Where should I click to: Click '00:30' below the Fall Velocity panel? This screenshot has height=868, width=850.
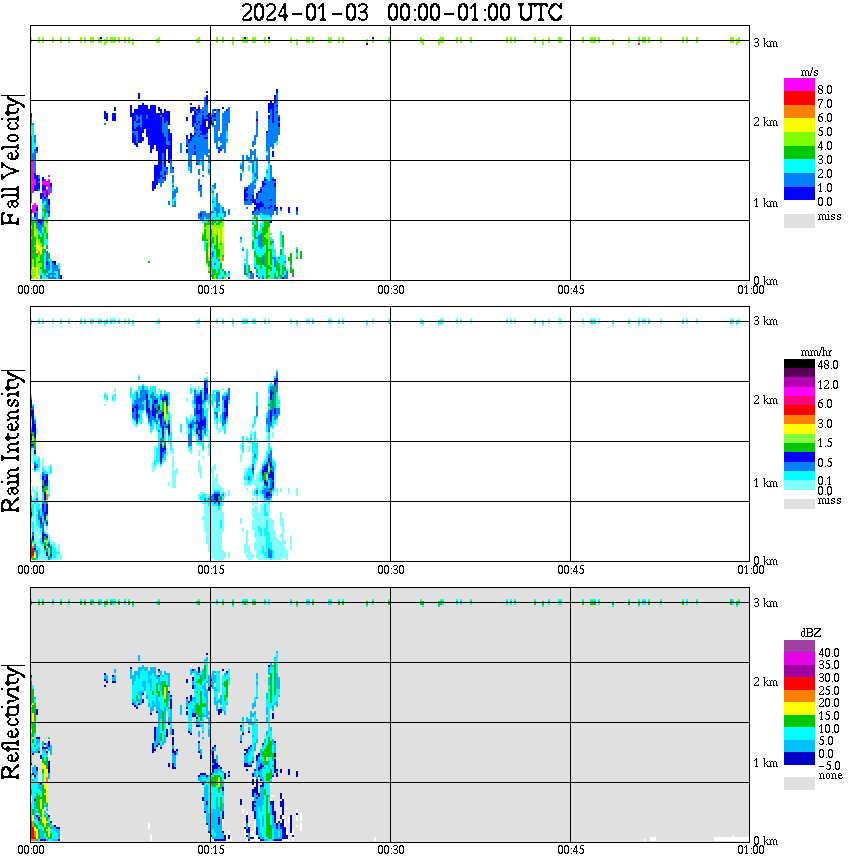(391, 290)
